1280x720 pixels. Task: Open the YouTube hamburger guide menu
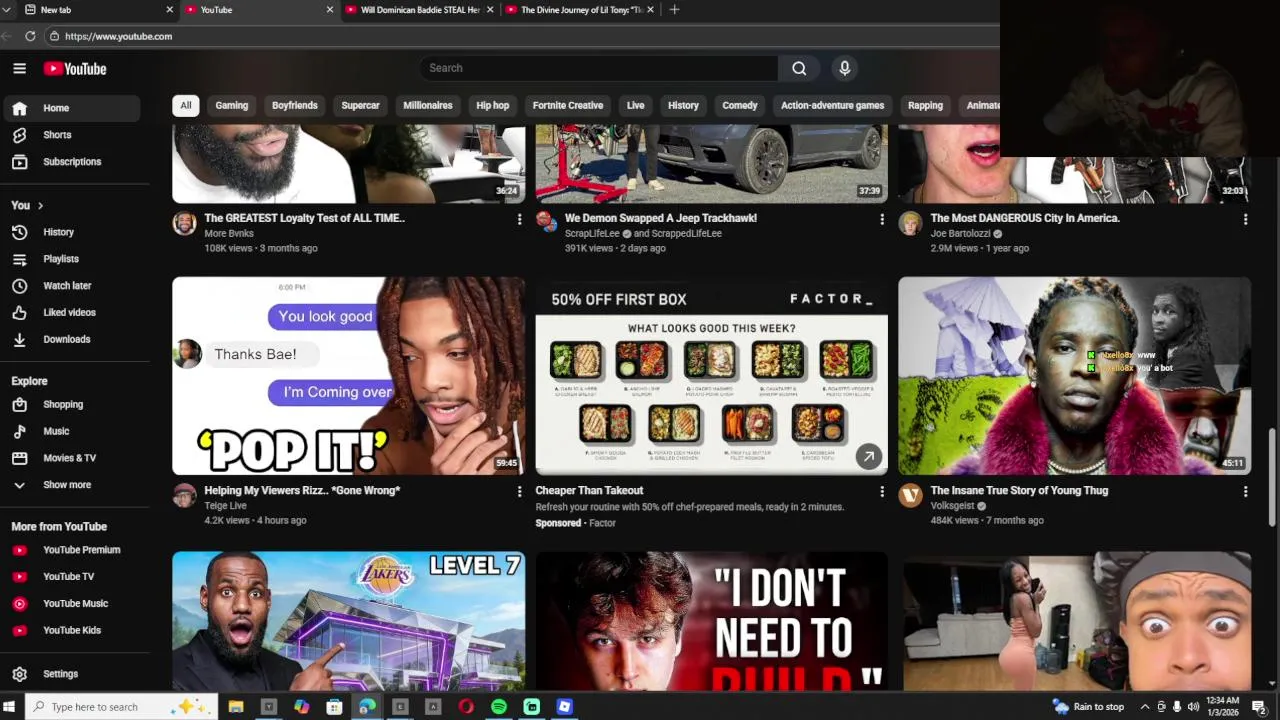(x=19, y=68)
